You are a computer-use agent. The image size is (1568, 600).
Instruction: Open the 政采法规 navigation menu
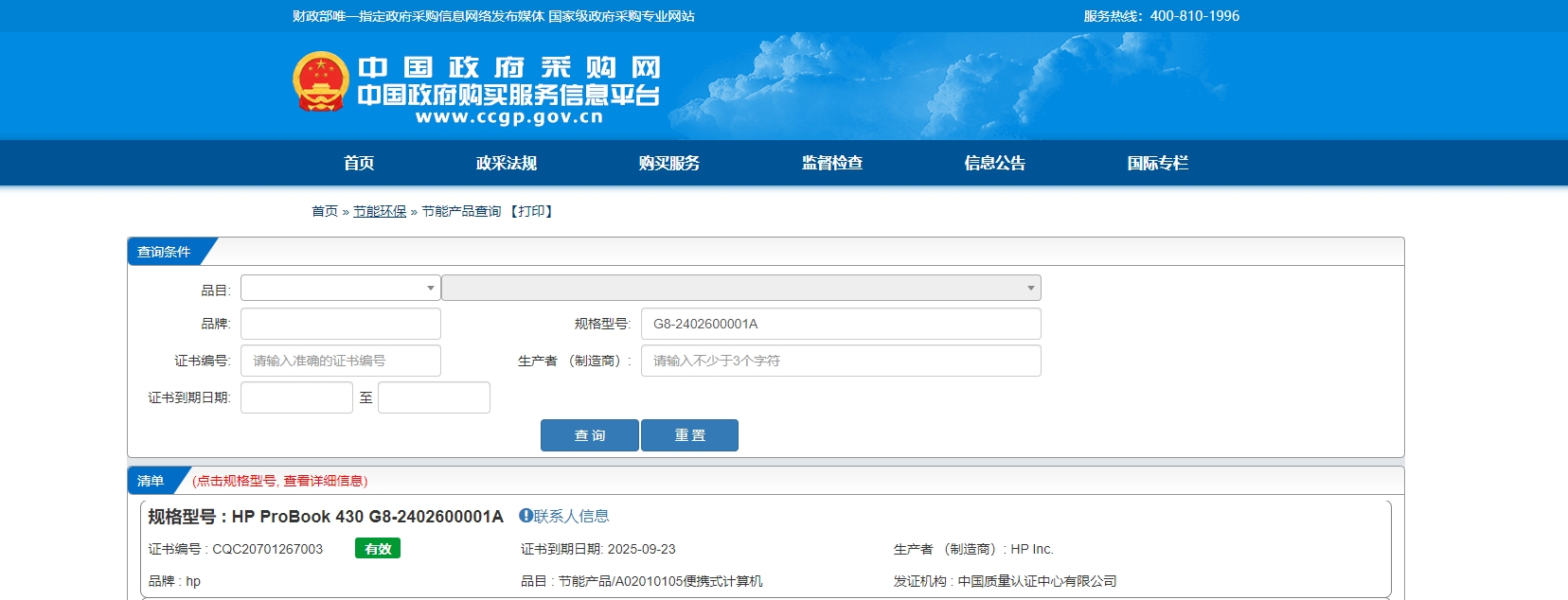coord(507,163)
